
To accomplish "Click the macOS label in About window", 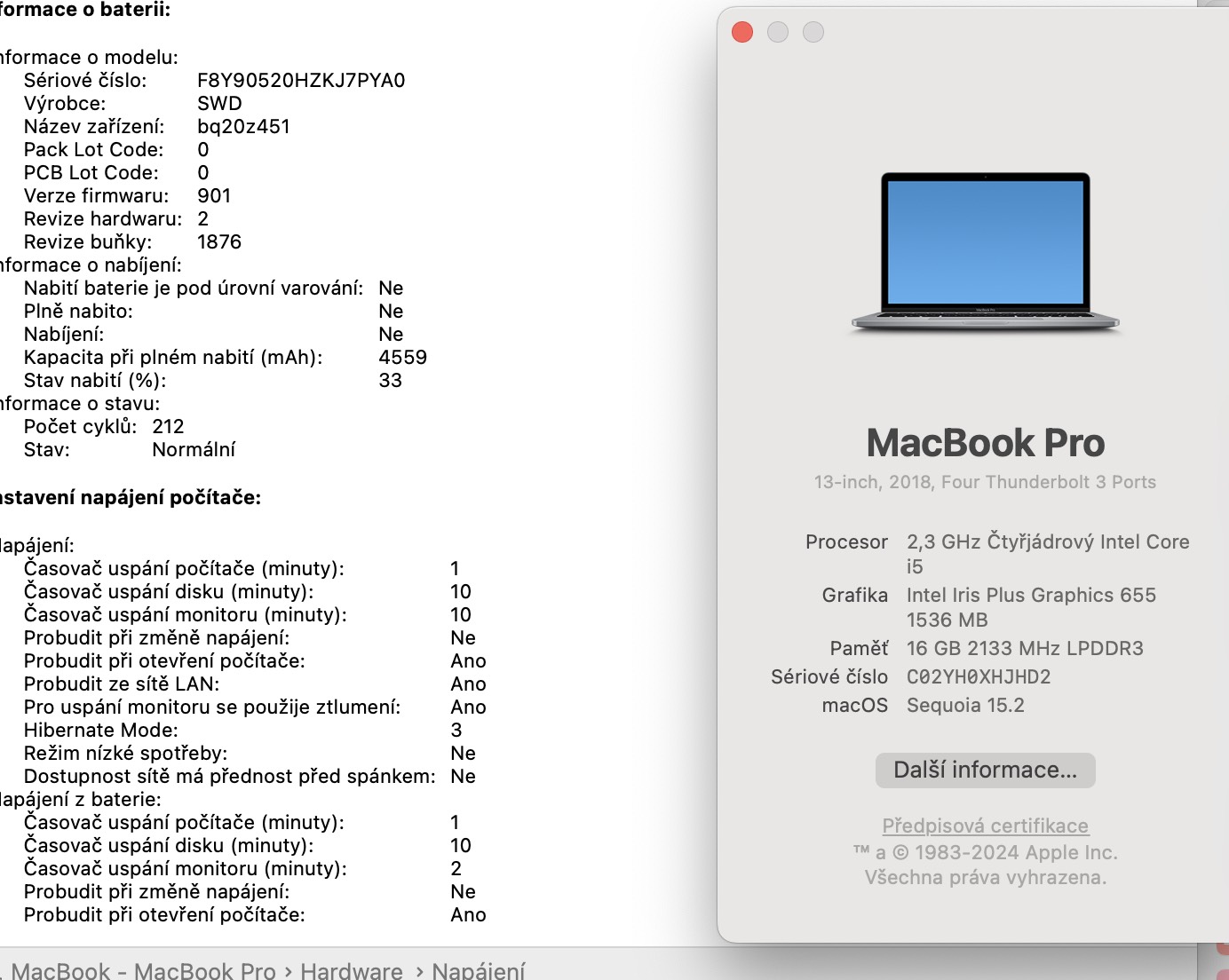I will [x=855, y=705].
